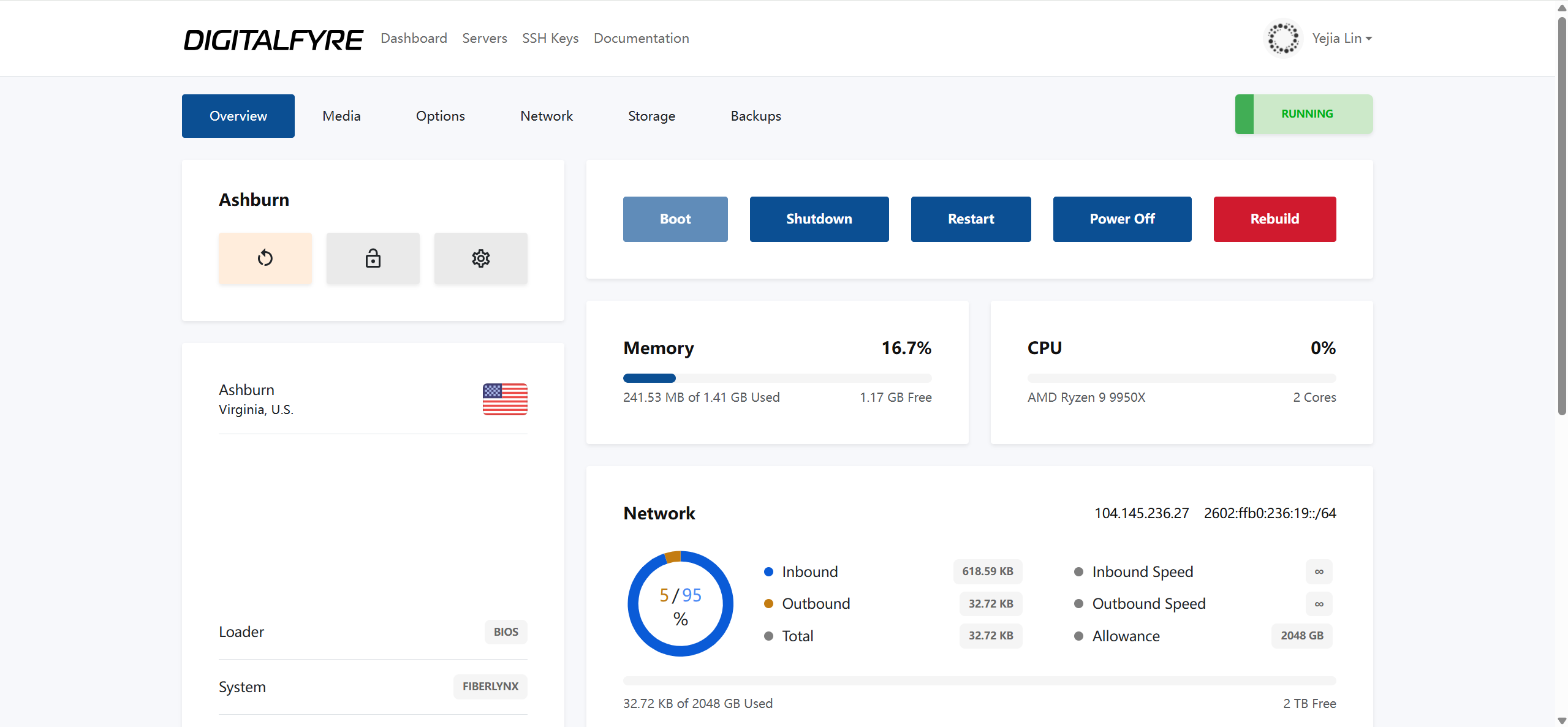1568x727 pixels.
Task: Open the SSH Keys navigation link
Action: (550, 39)
